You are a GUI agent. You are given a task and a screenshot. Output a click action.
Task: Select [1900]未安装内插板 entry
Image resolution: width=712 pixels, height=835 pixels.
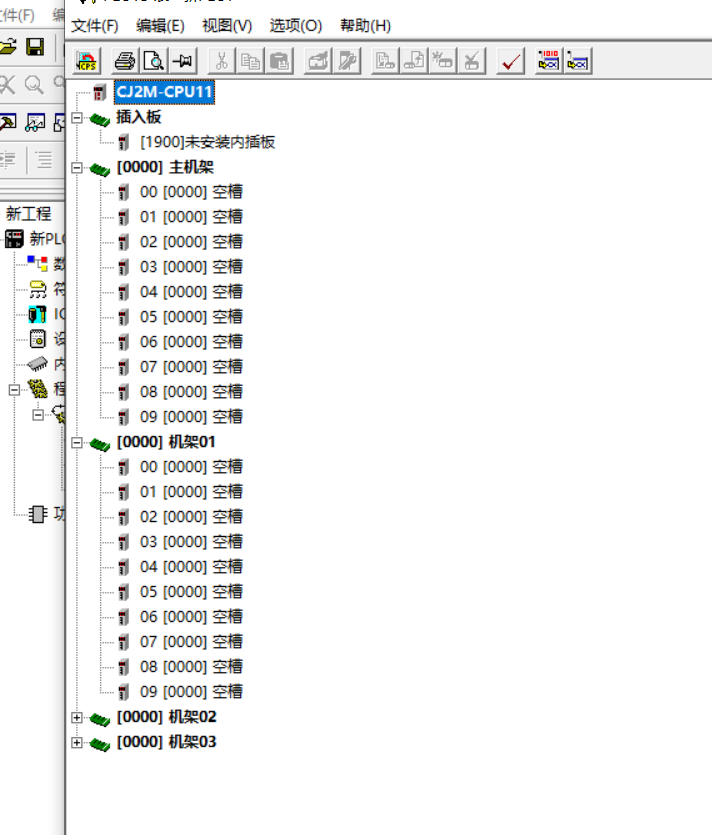point(207,143)
